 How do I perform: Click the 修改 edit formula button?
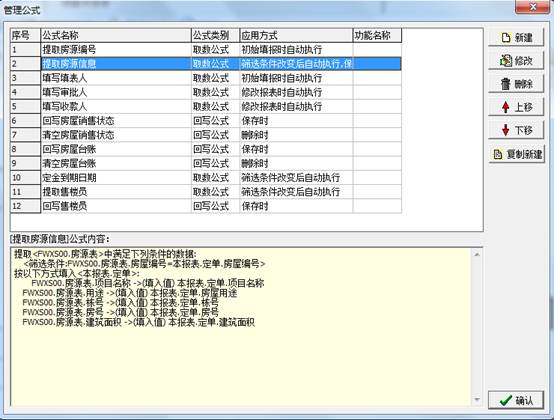click(516, 61)
